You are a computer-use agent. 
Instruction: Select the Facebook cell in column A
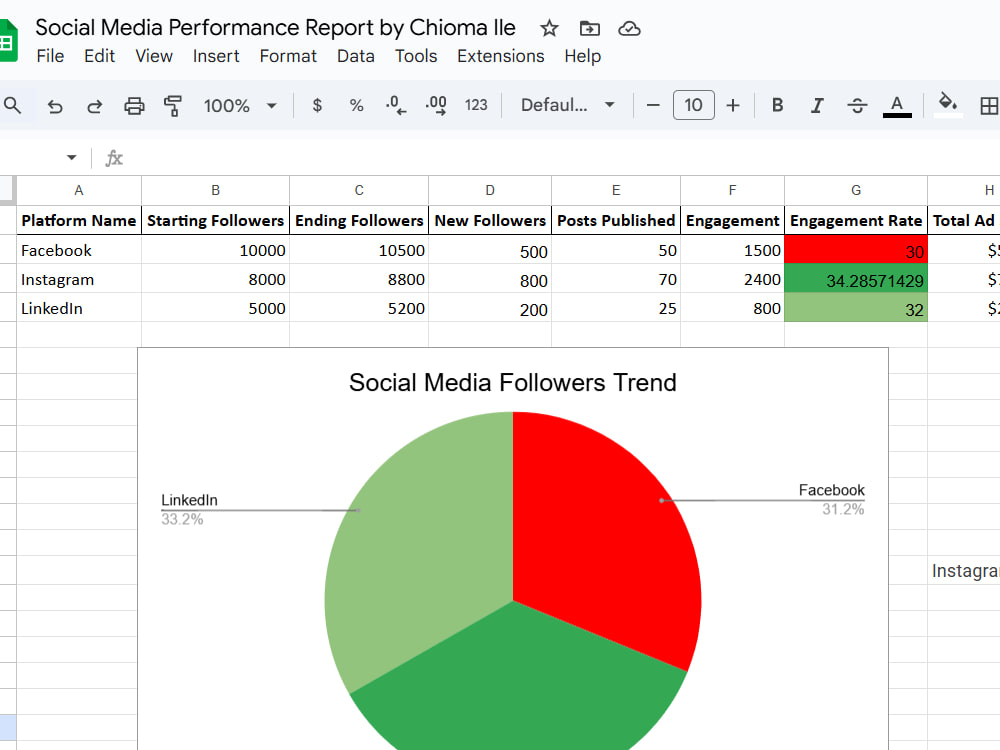coord(78,250)
